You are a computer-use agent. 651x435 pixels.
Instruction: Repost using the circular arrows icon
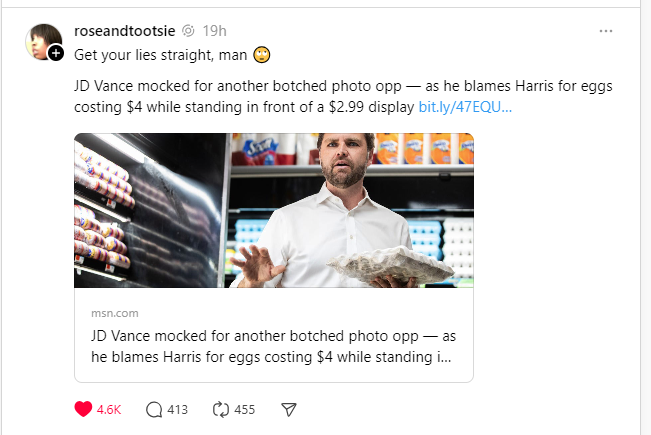[x=221, y=409]
